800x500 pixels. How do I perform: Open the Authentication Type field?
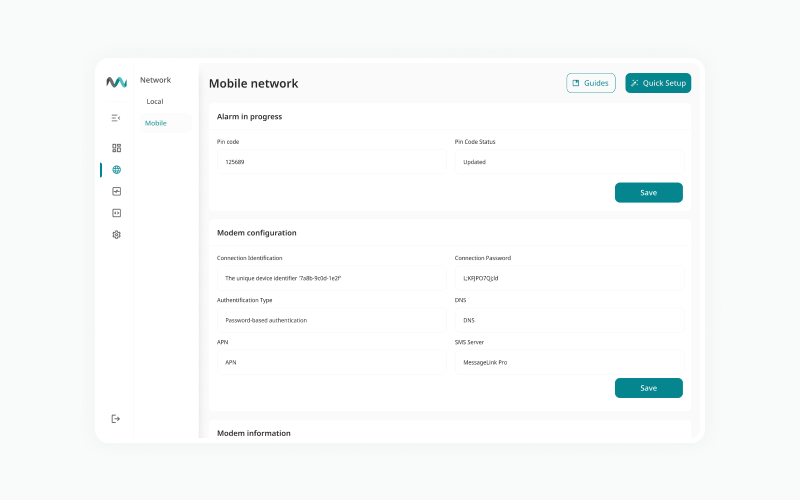pyautogui.click(x=332, y=320)
